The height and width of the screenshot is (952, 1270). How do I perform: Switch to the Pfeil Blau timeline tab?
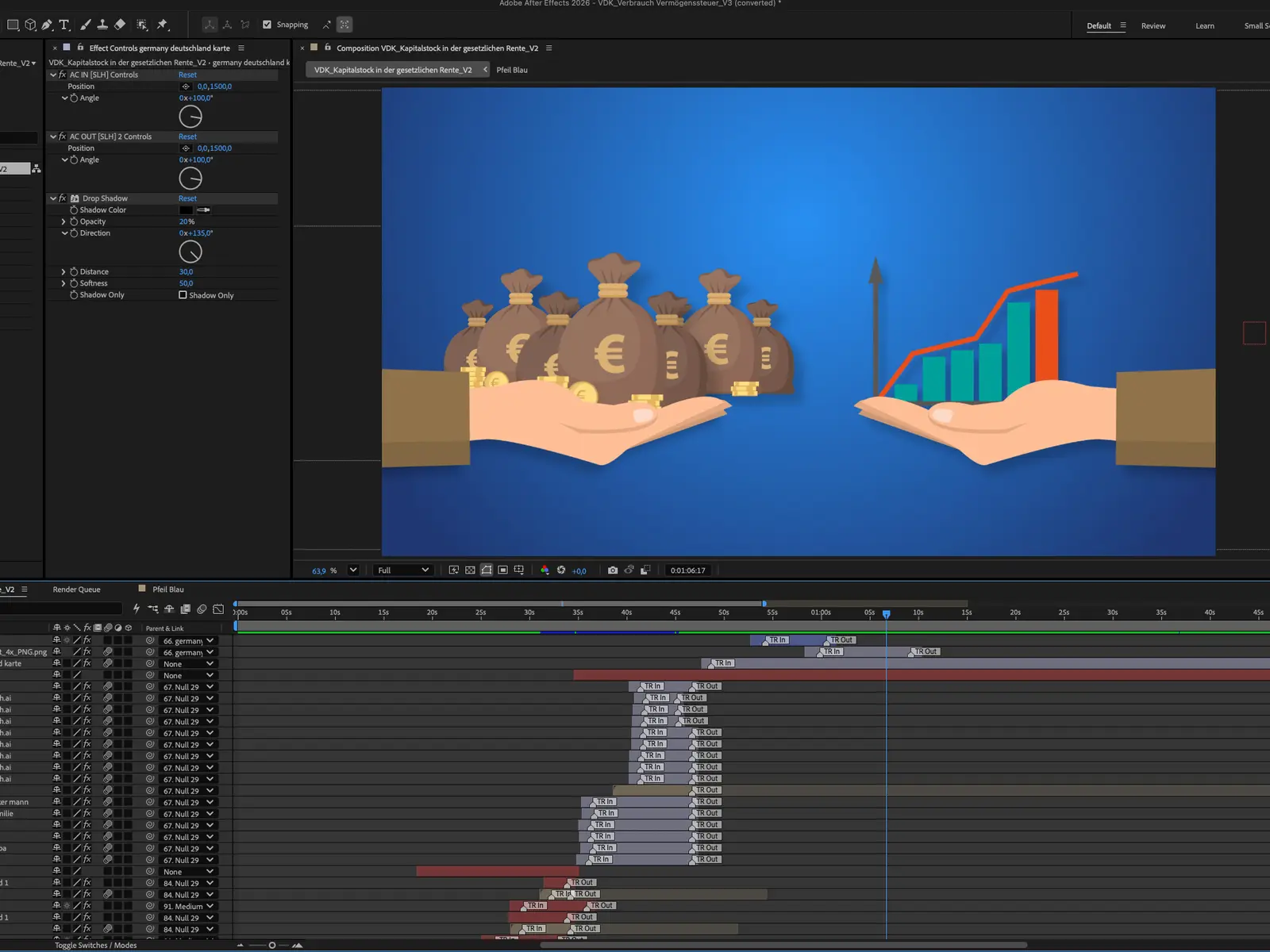click(168, 589)
